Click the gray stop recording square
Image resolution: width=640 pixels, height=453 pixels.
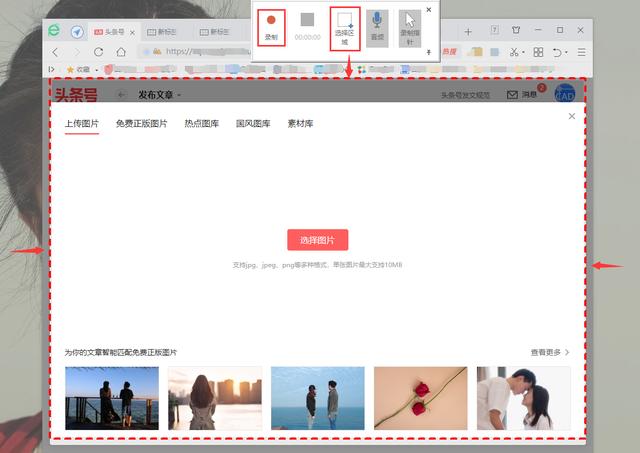pyautogui.click(x=307, y=20)
